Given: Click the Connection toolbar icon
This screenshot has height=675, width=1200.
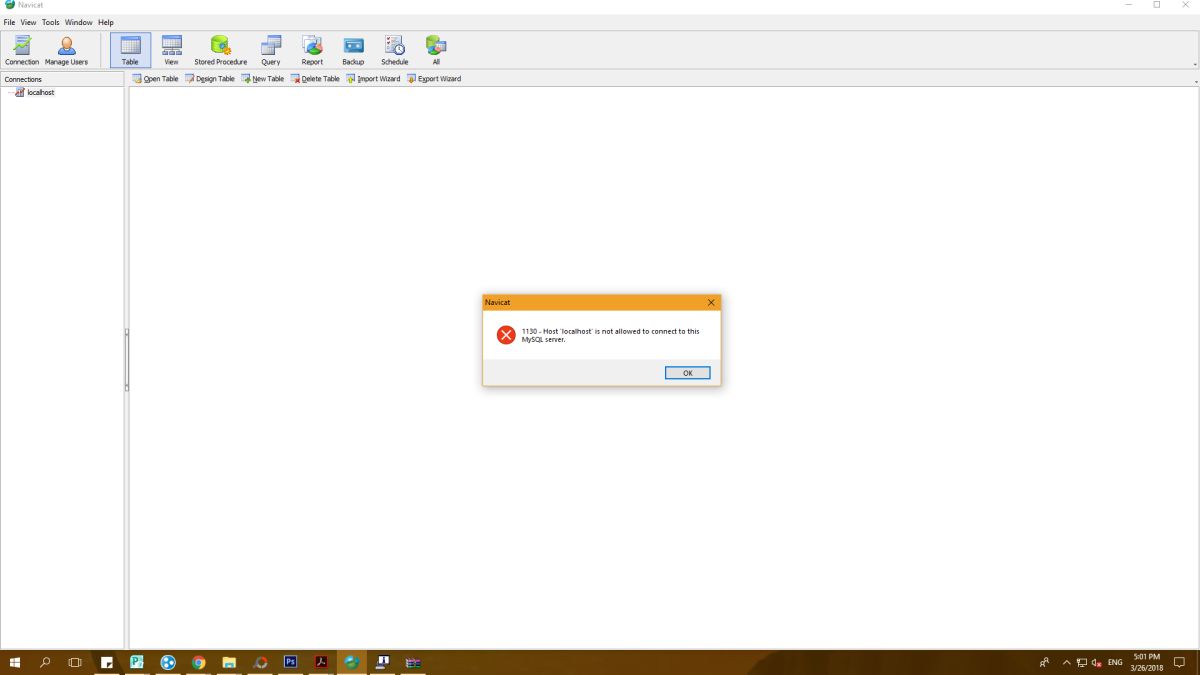Looking at the screenshot, I should pyautogui.click(x=22, y=50).
